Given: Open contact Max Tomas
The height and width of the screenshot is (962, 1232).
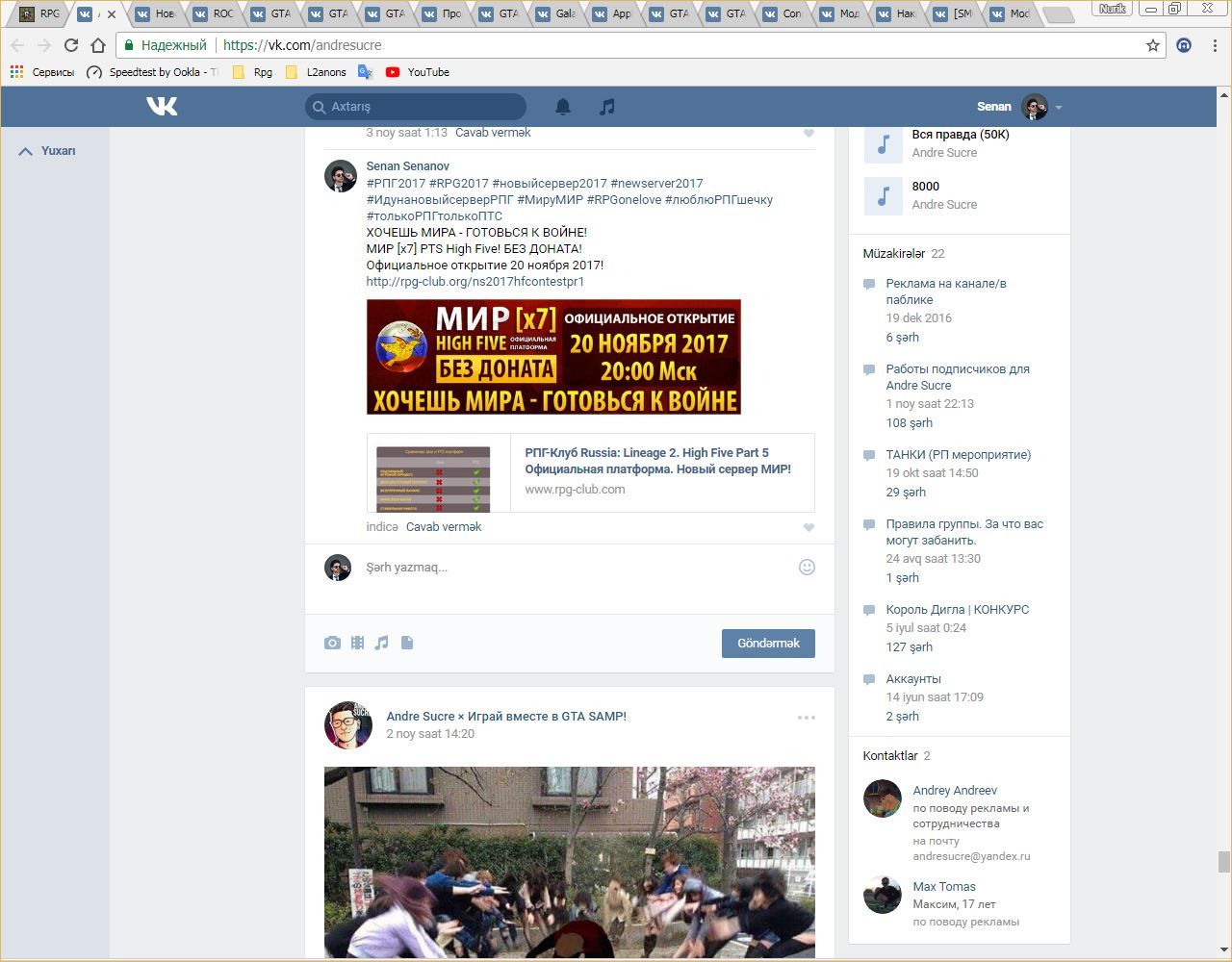Looking at the screenshot, I should (x=944, y=887).
